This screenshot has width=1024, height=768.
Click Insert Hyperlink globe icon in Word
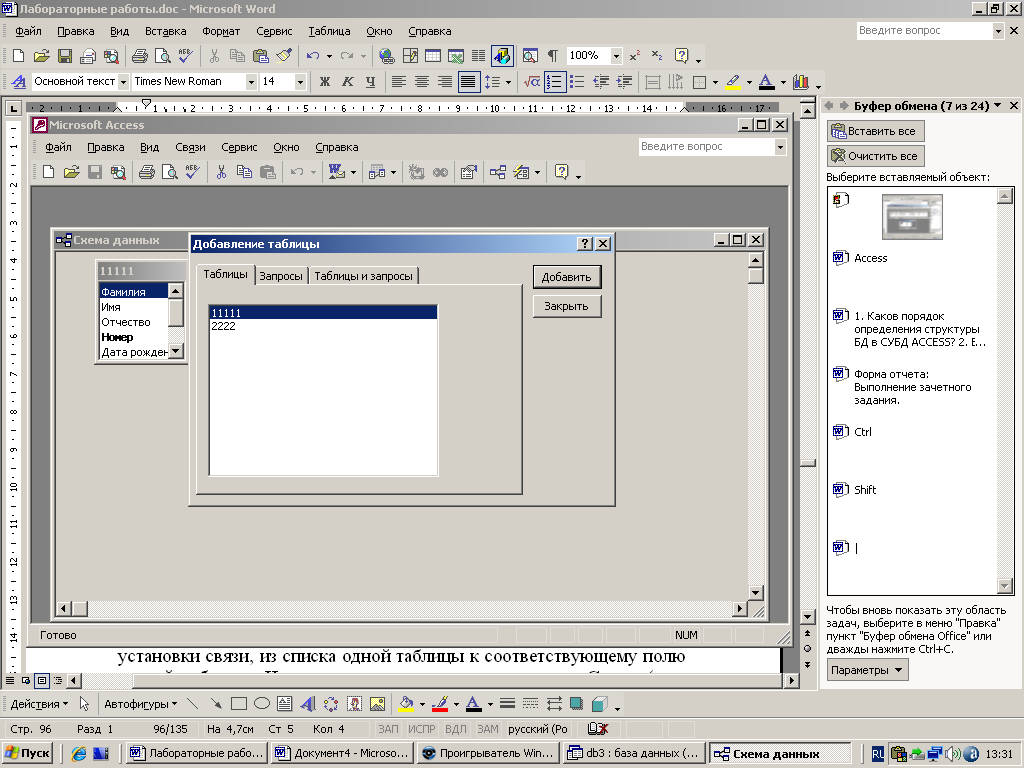point(387,56)
